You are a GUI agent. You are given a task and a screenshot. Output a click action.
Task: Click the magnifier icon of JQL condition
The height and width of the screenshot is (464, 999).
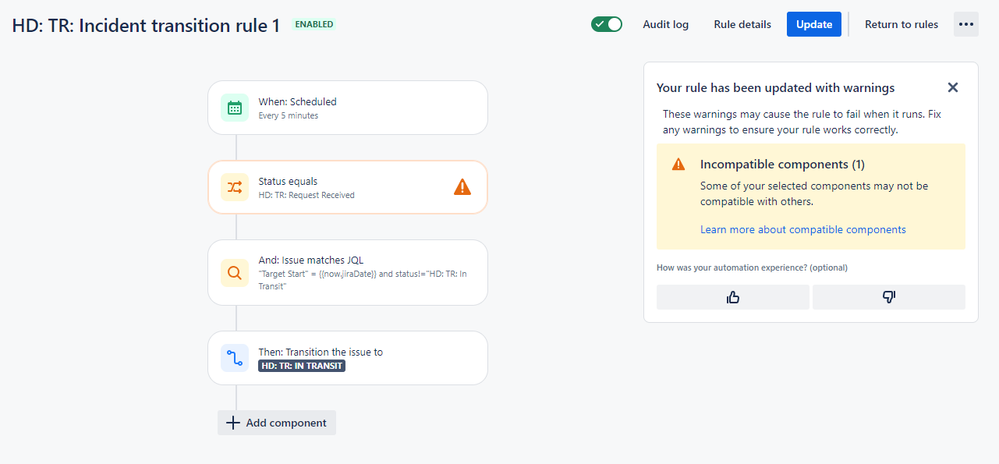click(x=234, y=273)
